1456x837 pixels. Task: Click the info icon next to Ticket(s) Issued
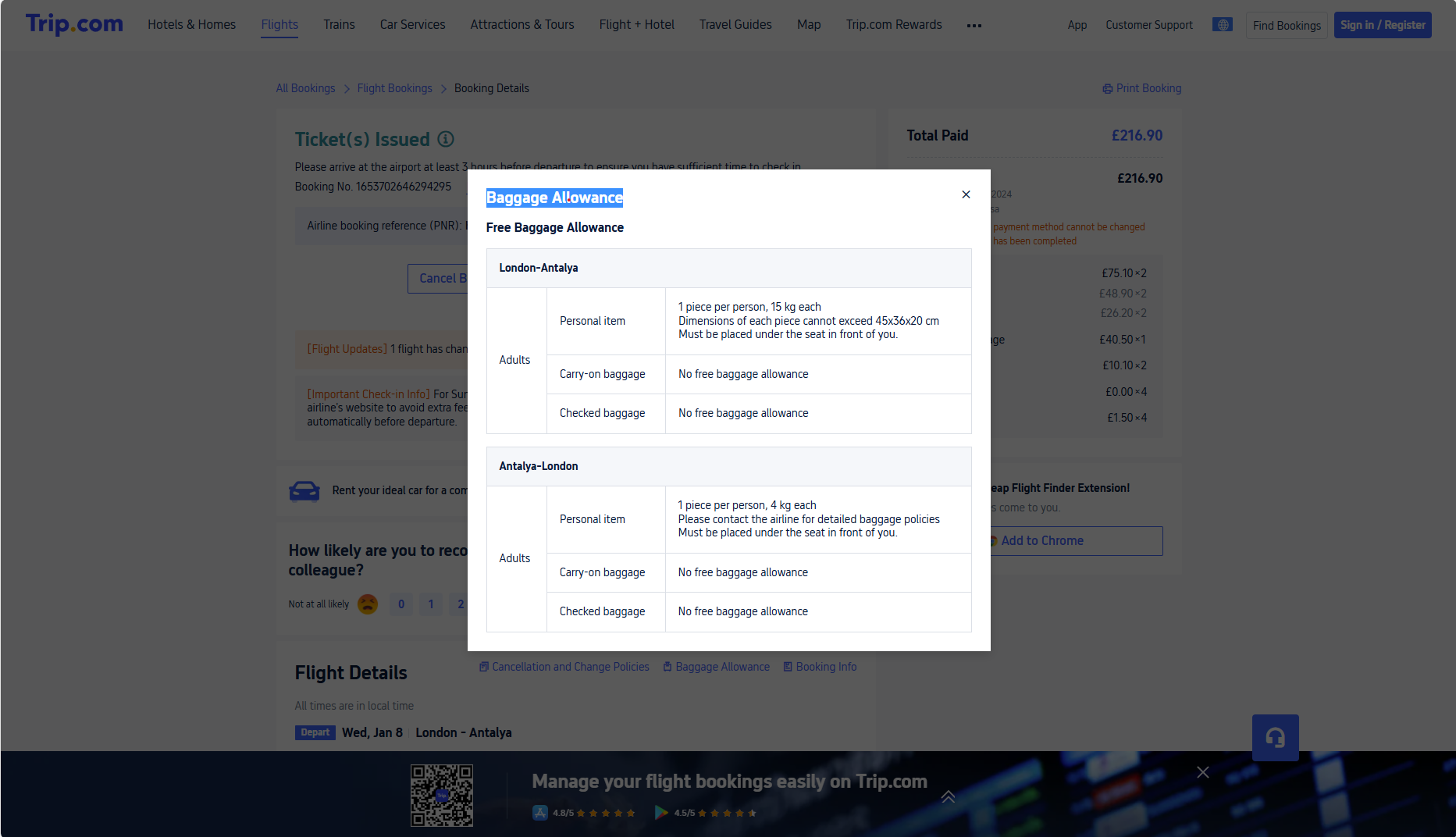coord(445,139)
